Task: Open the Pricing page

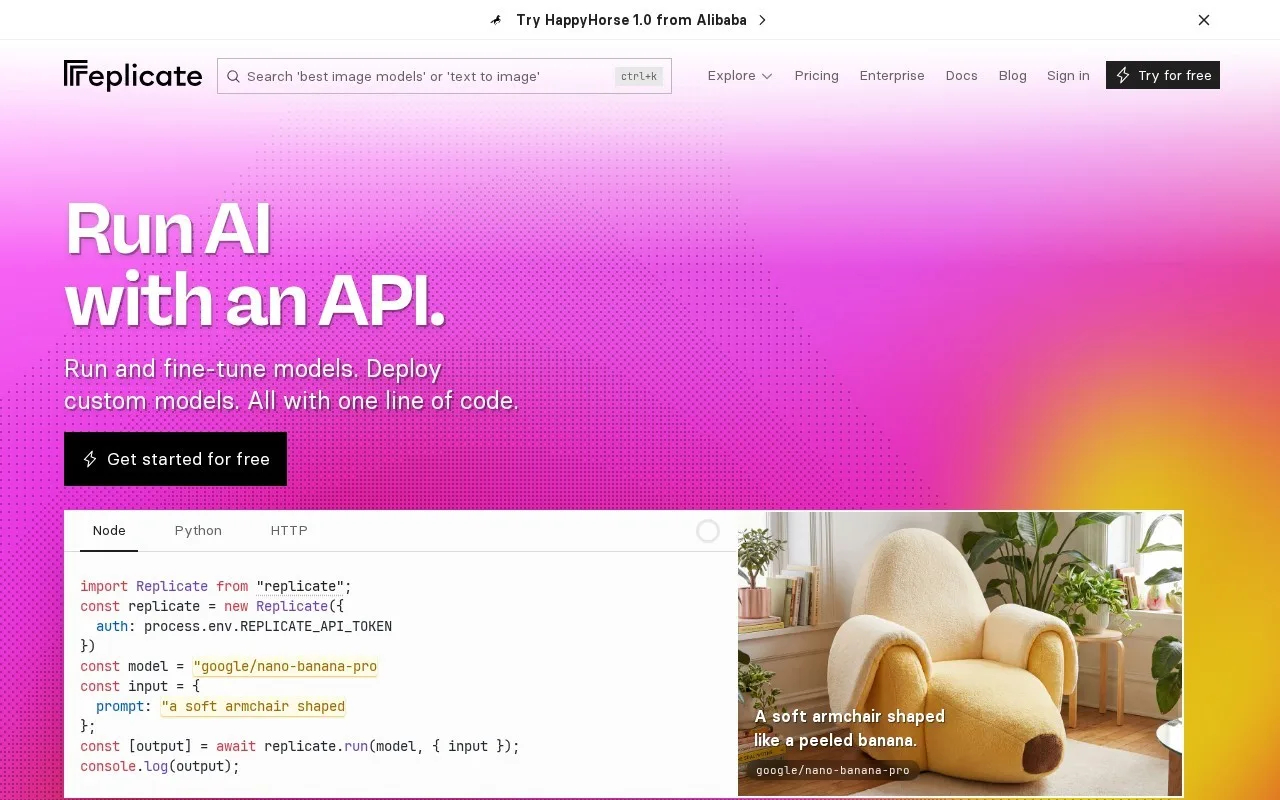Action: [817, 76]
